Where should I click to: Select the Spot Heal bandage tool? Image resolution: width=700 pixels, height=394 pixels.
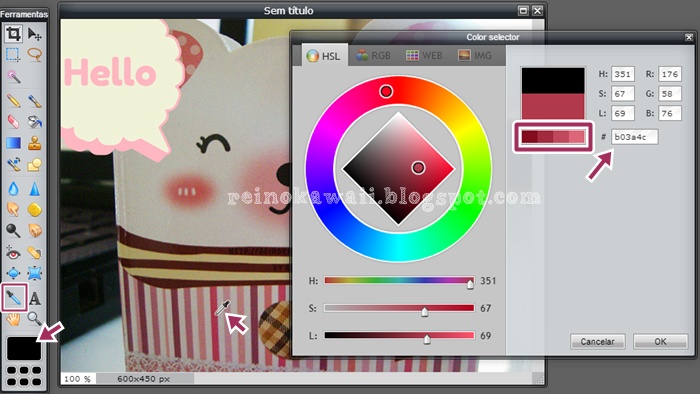[34, 253]
